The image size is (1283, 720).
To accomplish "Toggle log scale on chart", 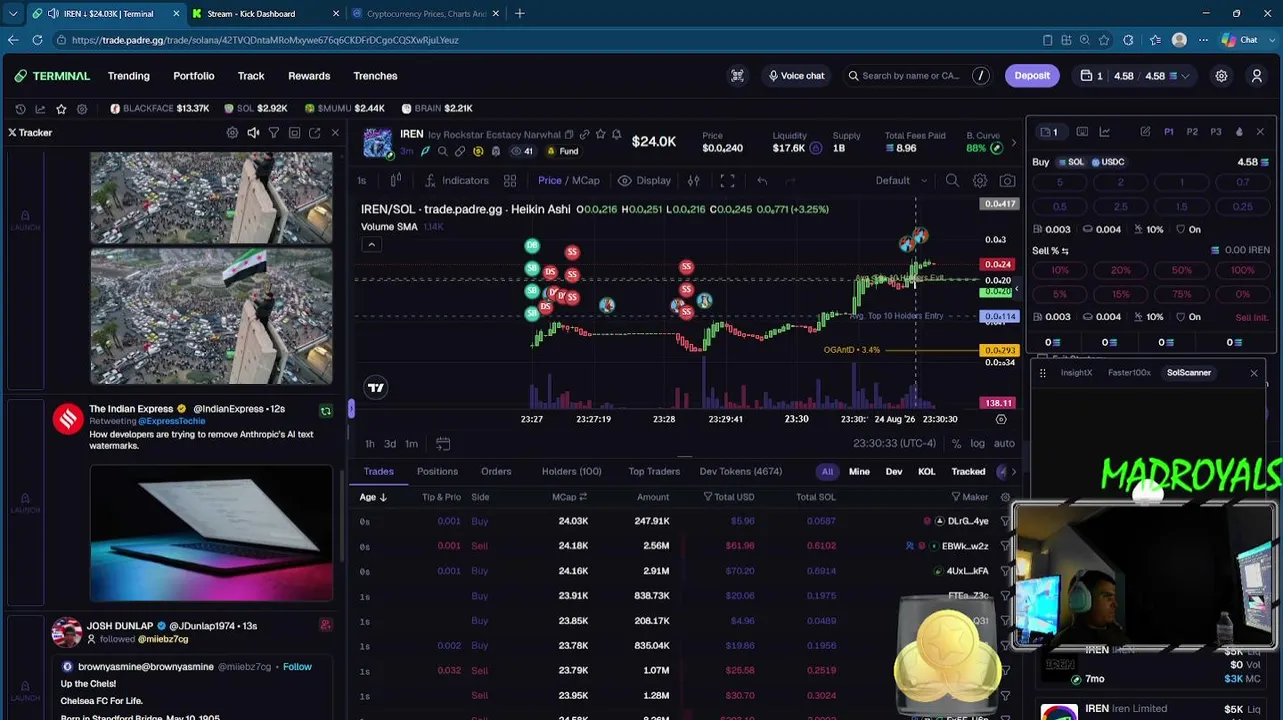I will pyautogui.click(x=977, y=444).
